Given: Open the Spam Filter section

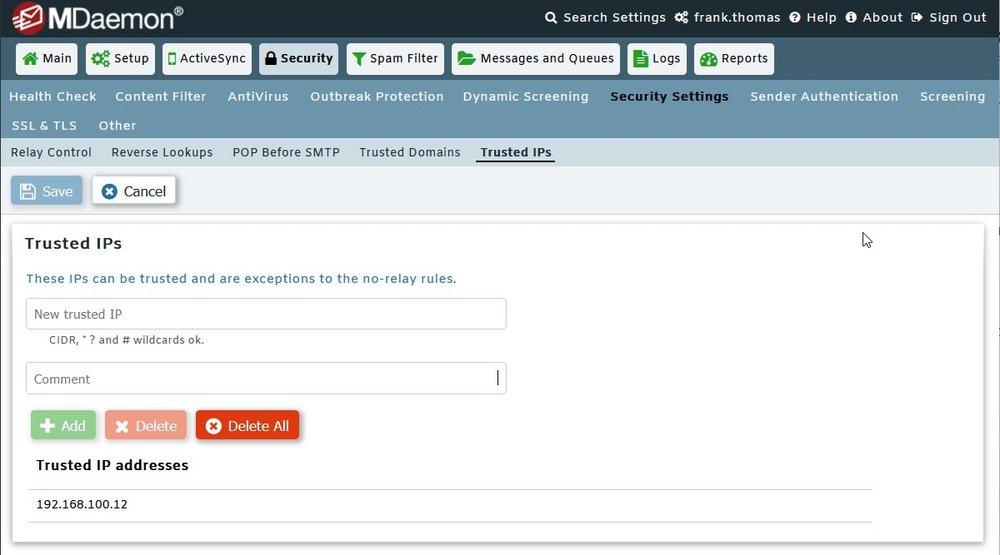Looking at the screenshot, I should coord(395,59).
